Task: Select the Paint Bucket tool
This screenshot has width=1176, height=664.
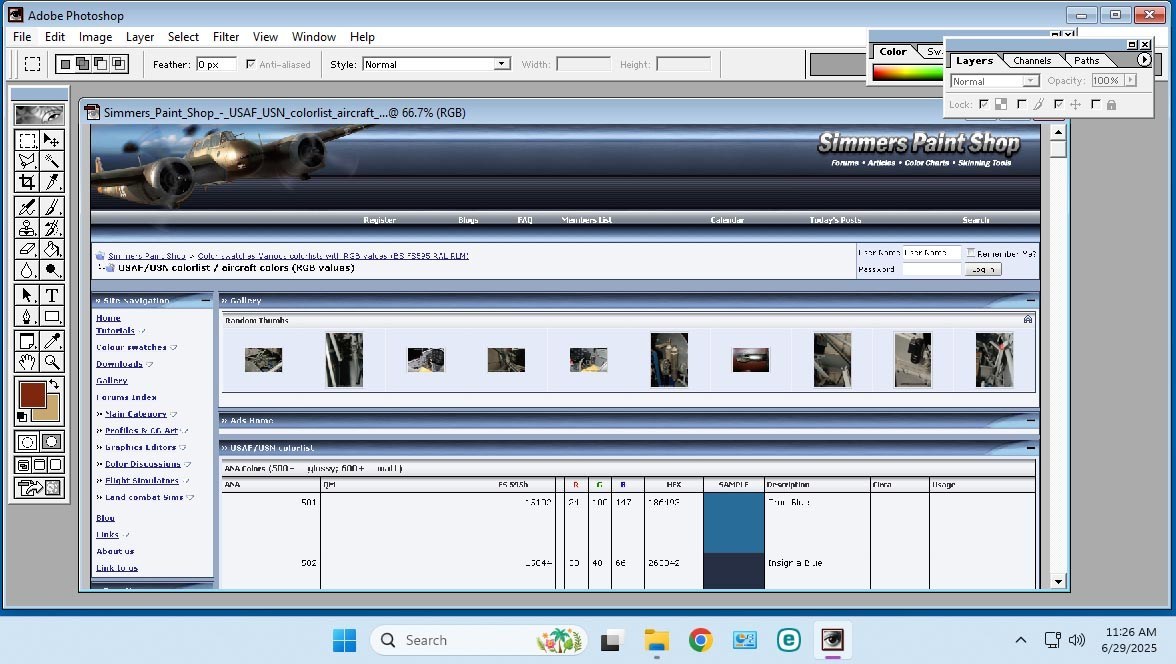Action: pyautogui.click(x=52, y=249)
